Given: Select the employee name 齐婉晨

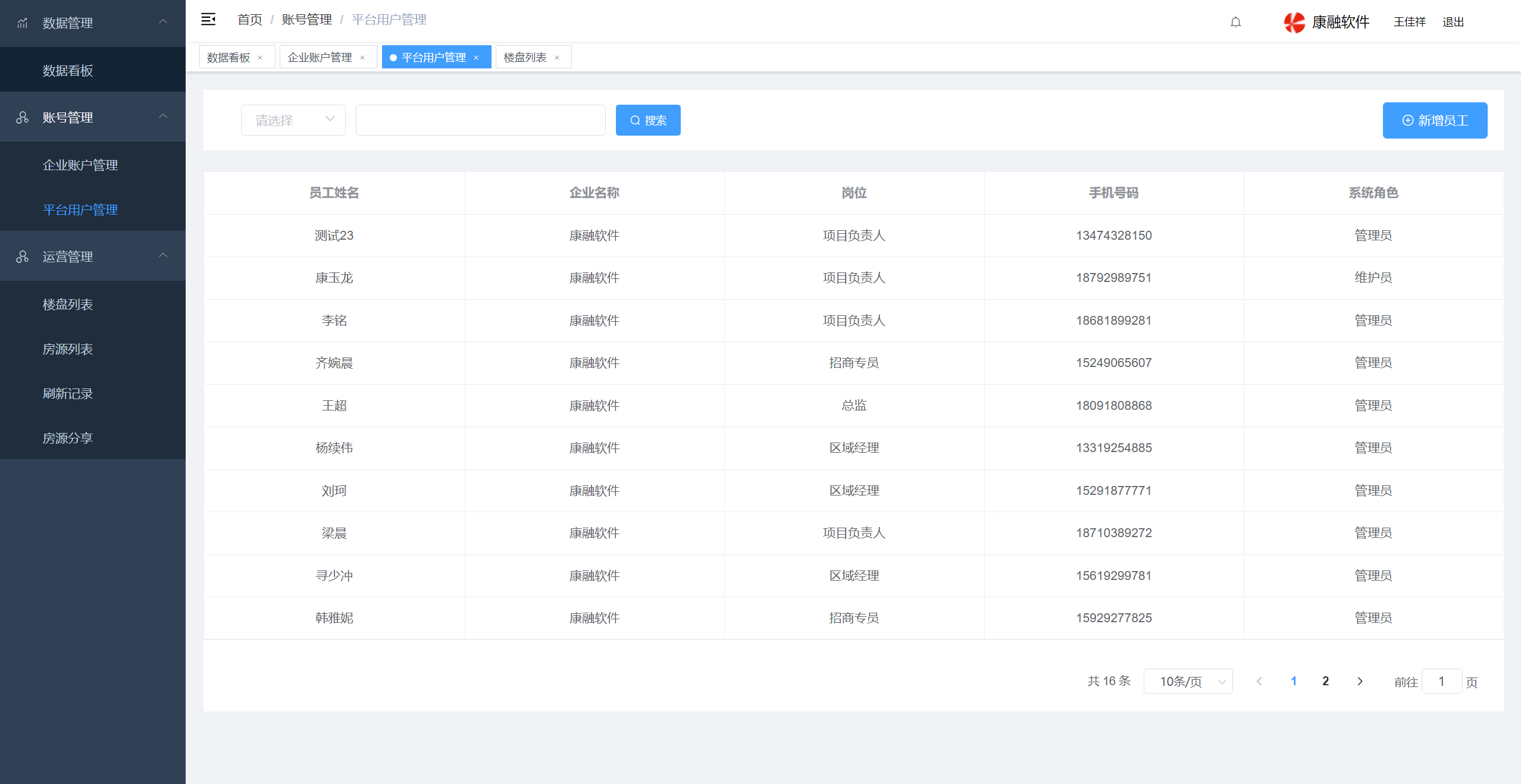Looking at the screenshot, I should click(x=334, y=363).
